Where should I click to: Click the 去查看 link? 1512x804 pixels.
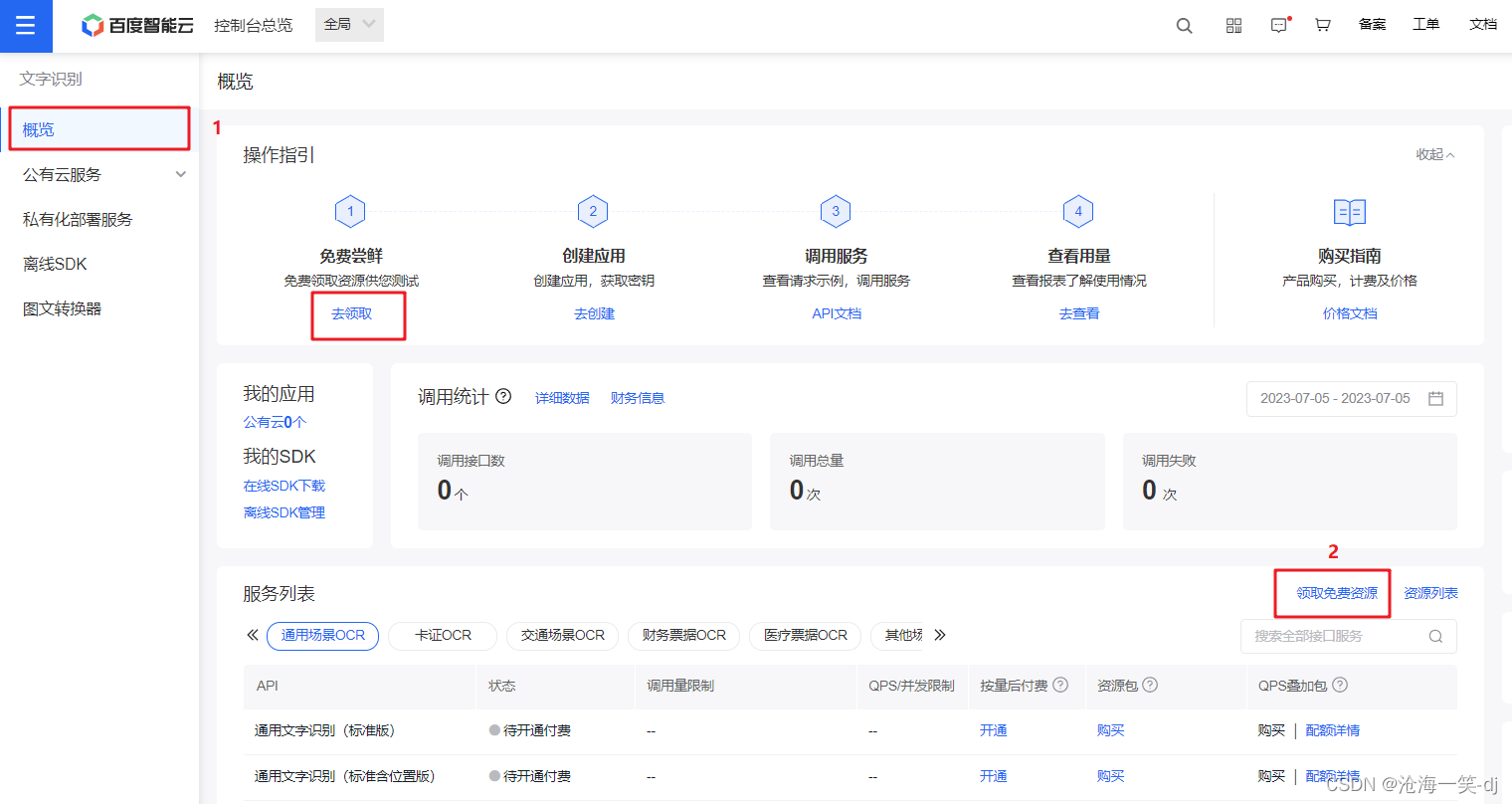[1079, 313]
